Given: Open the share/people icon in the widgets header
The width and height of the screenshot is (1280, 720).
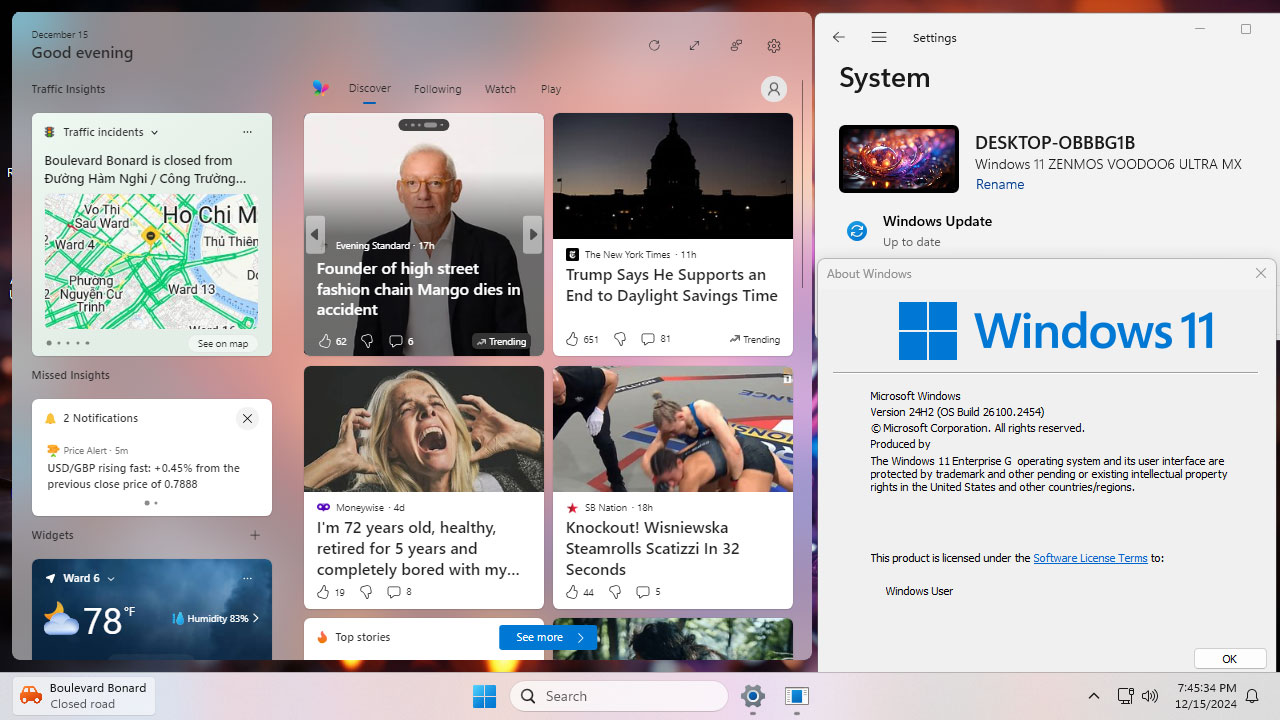Looking at the screenshot, I should pos(735,46).
